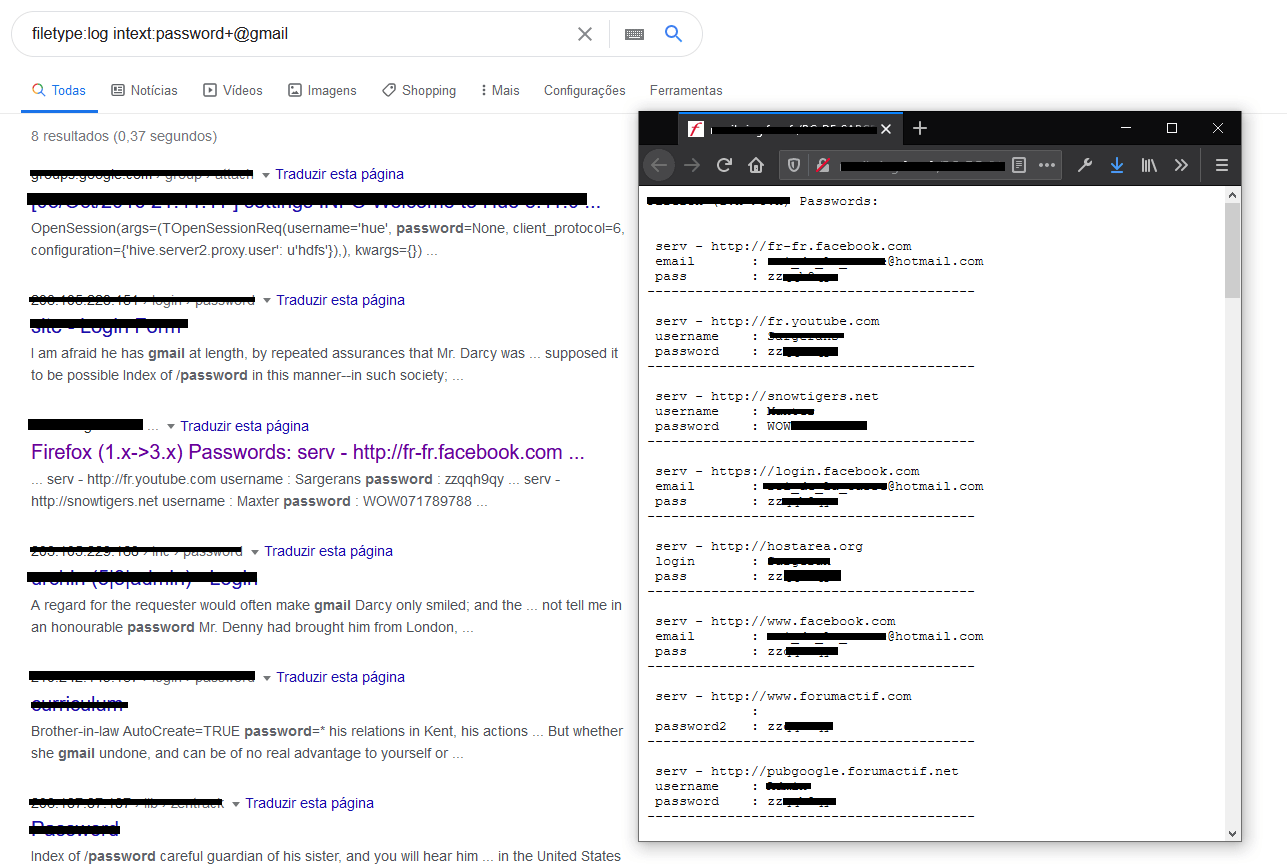Image resolution: width=1287 pixels, height=868 pixels.
Task: Click the blue Google search magnifier
Action: tap(673, 33)
